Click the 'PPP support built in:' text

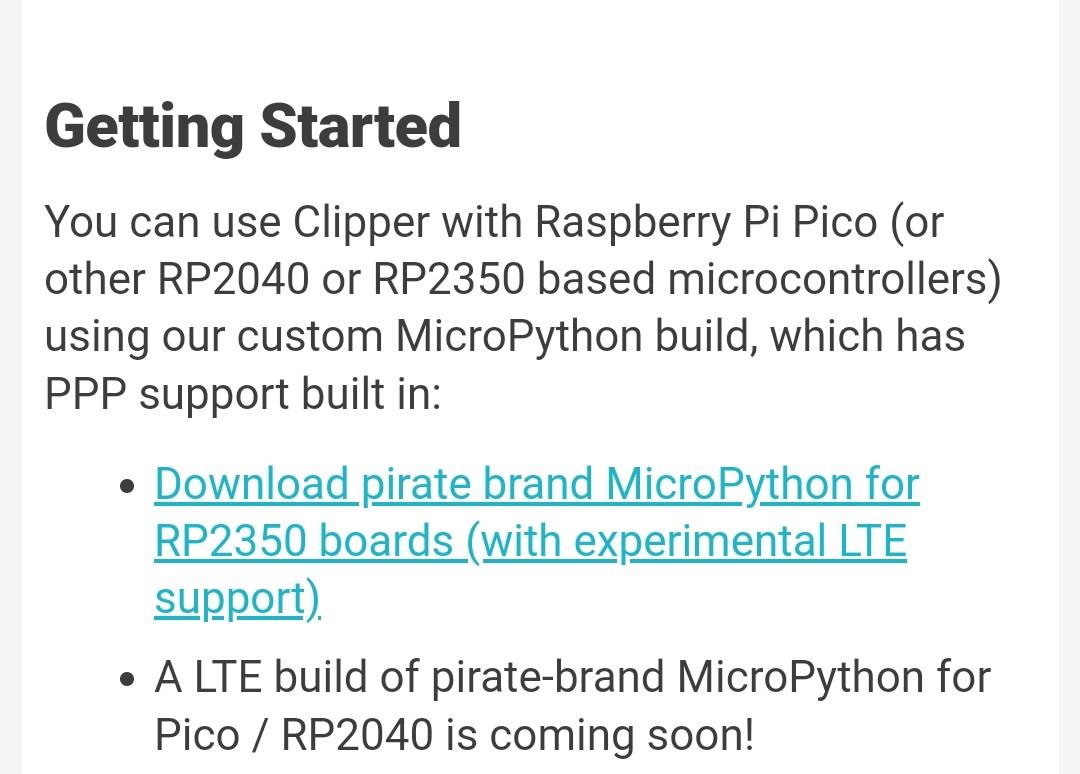tap(243, 395)
